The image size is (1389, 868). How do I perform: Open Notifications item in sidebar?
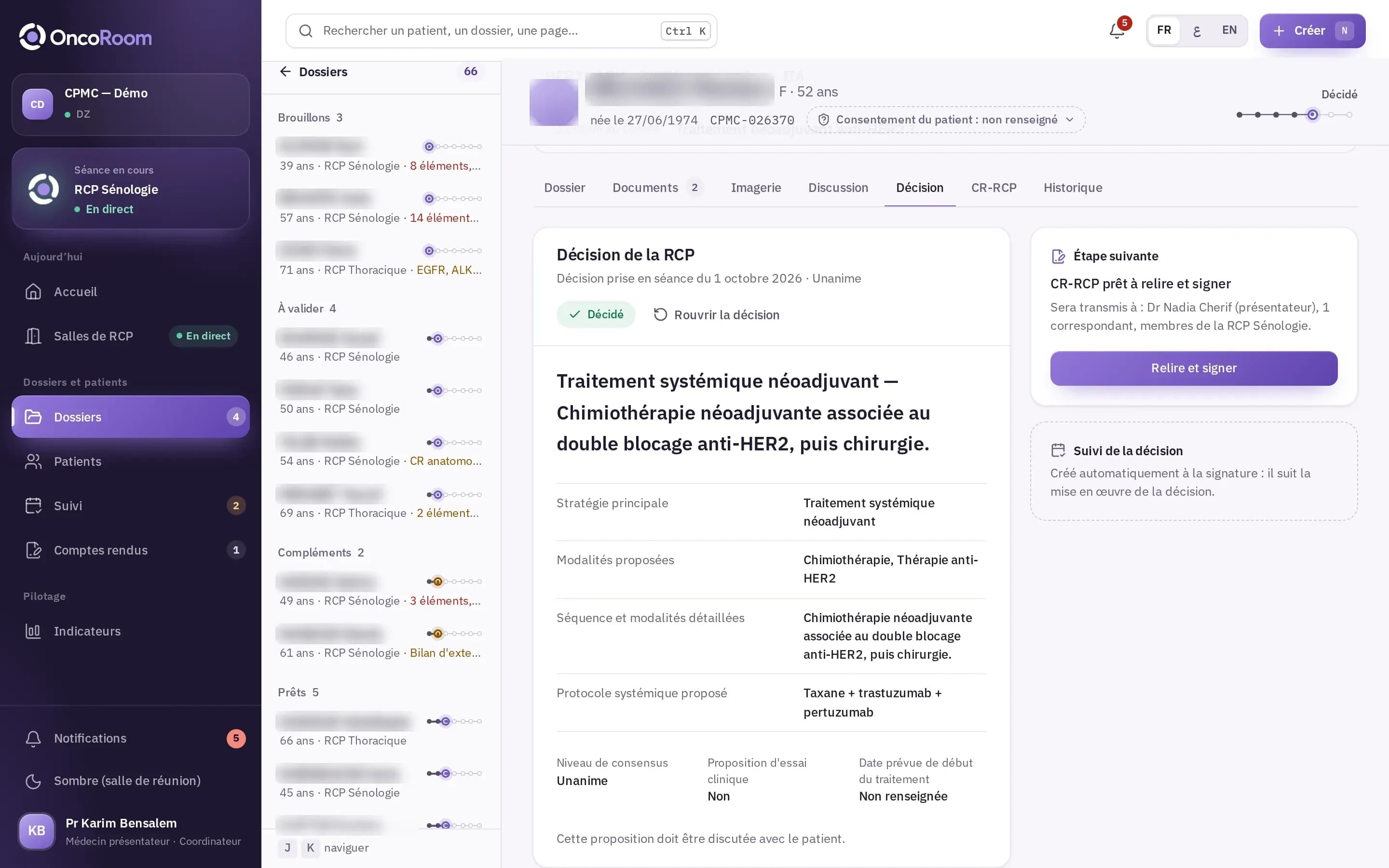130,738
